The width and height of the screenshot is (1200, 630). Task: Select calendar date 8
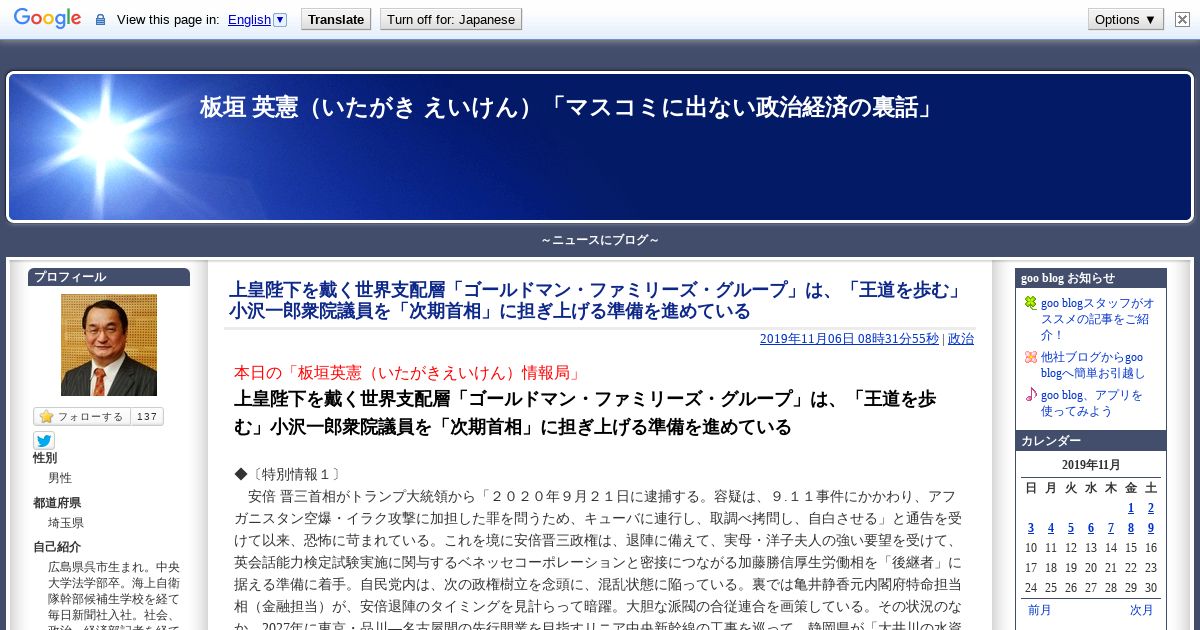click(1131, 528)
